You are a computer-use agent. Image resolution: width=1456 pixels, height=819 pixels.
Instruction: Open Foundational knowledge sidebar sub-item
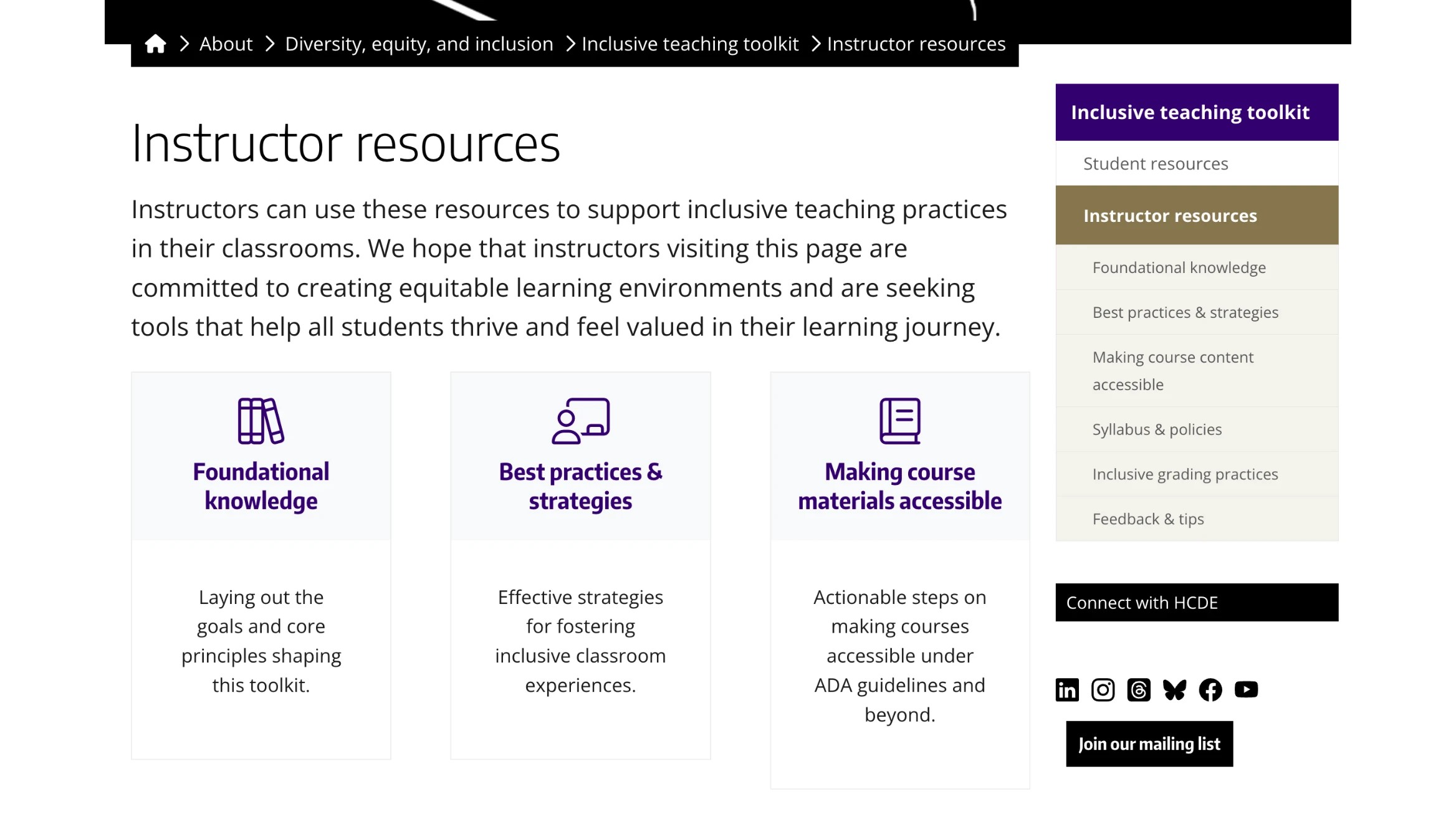[x=1197, y=267]
